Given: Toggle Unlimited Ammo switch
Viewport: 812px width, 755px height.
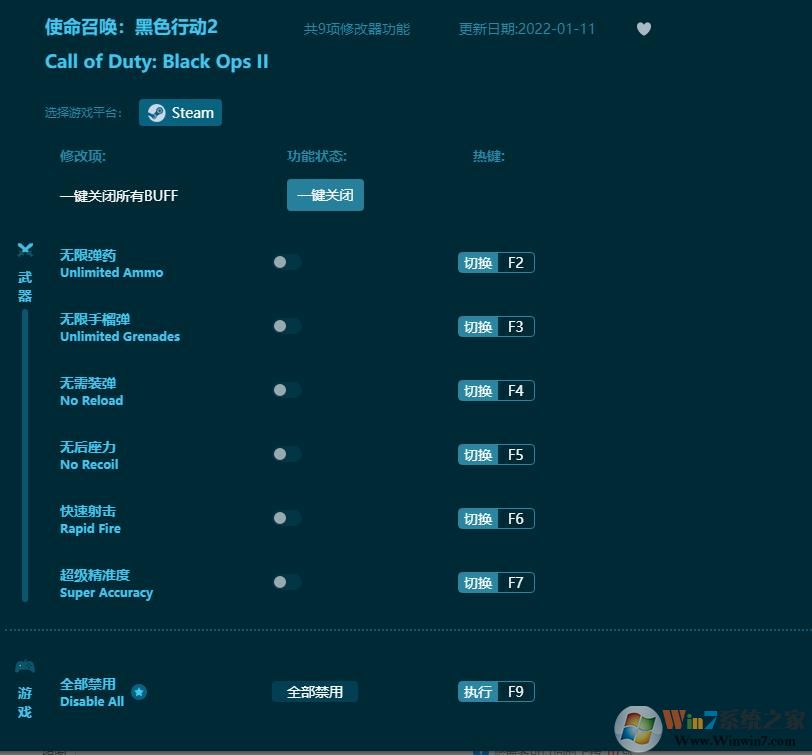Looking at the screenshot, I should (x=287, y=262).
